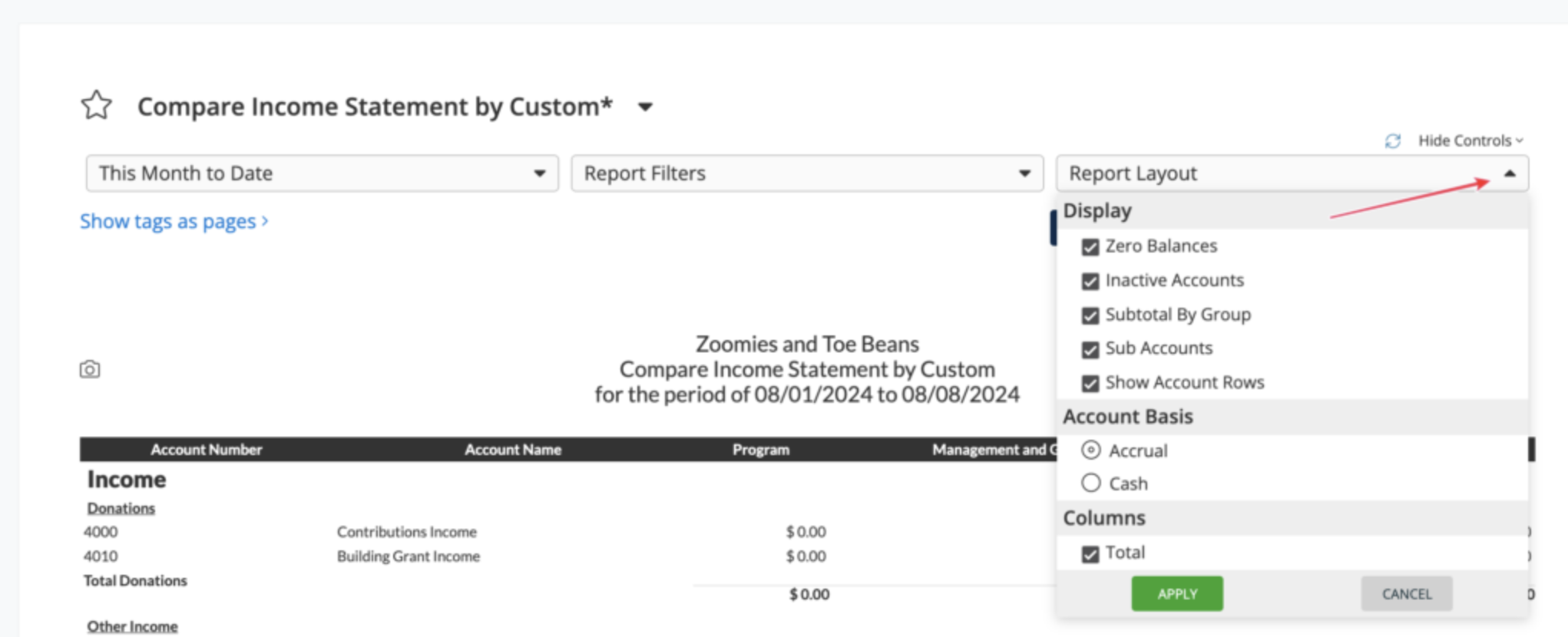
Task: Toggle the Inactive Accounts checkbox
Action: (1090, 281)
